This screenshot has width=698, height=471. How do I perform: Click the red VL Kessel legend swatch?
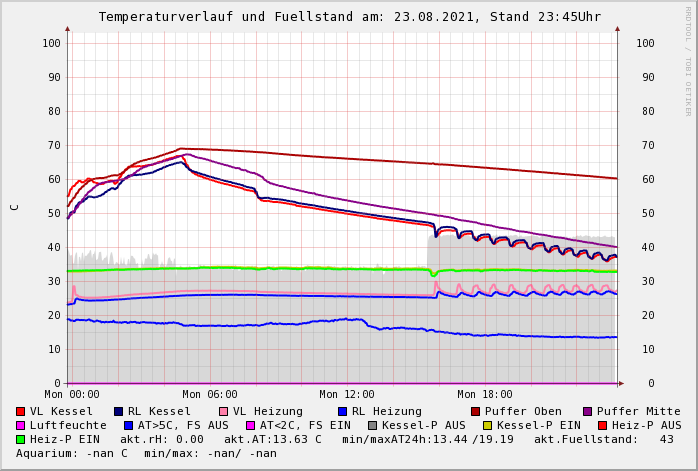pos(20,412)
